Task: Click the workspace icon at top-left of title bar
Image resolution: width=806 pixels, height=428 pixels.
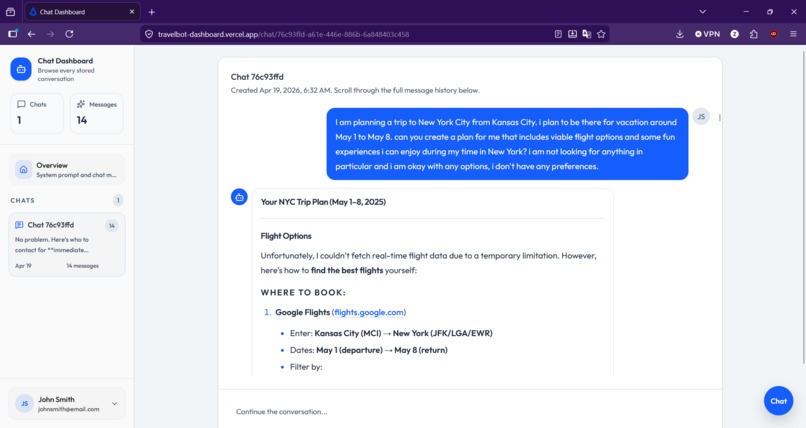Action: [x=10, y=12]
